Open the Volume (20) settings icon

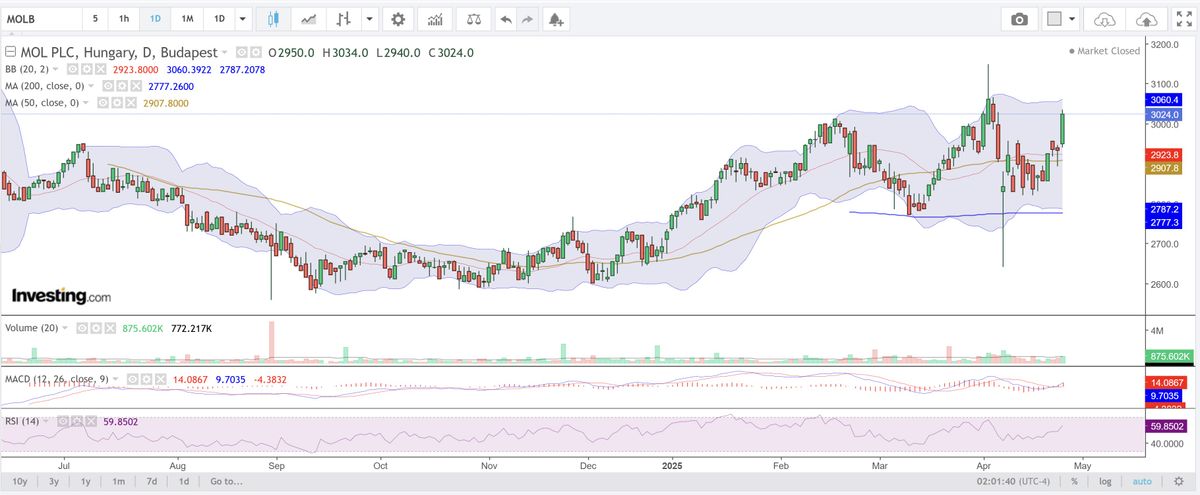click(96, 328)
